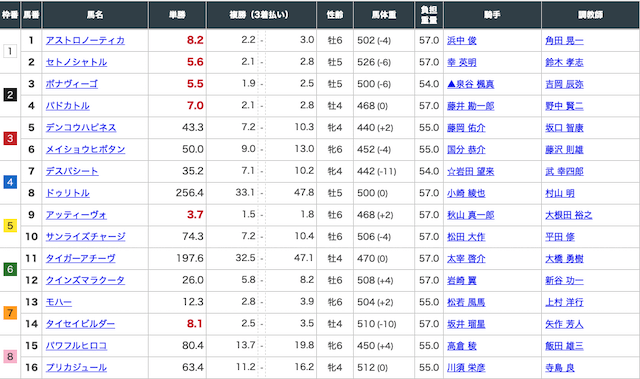Open horse link パドカトル
This screenshot has width=640, height=379.
(x=68, y=106)
